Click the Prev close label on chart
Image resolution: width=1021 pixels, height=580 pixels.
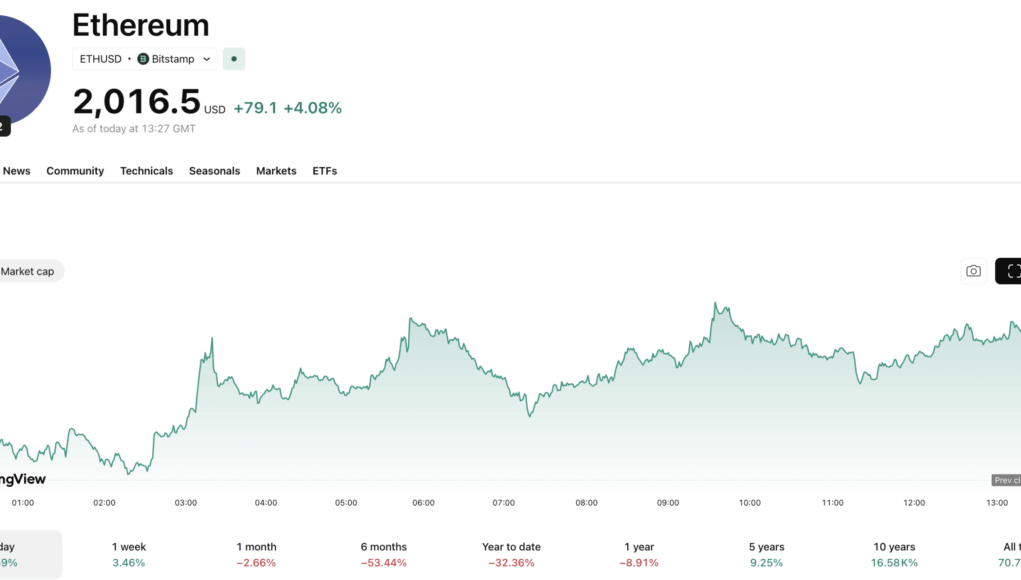[1006, 481]
